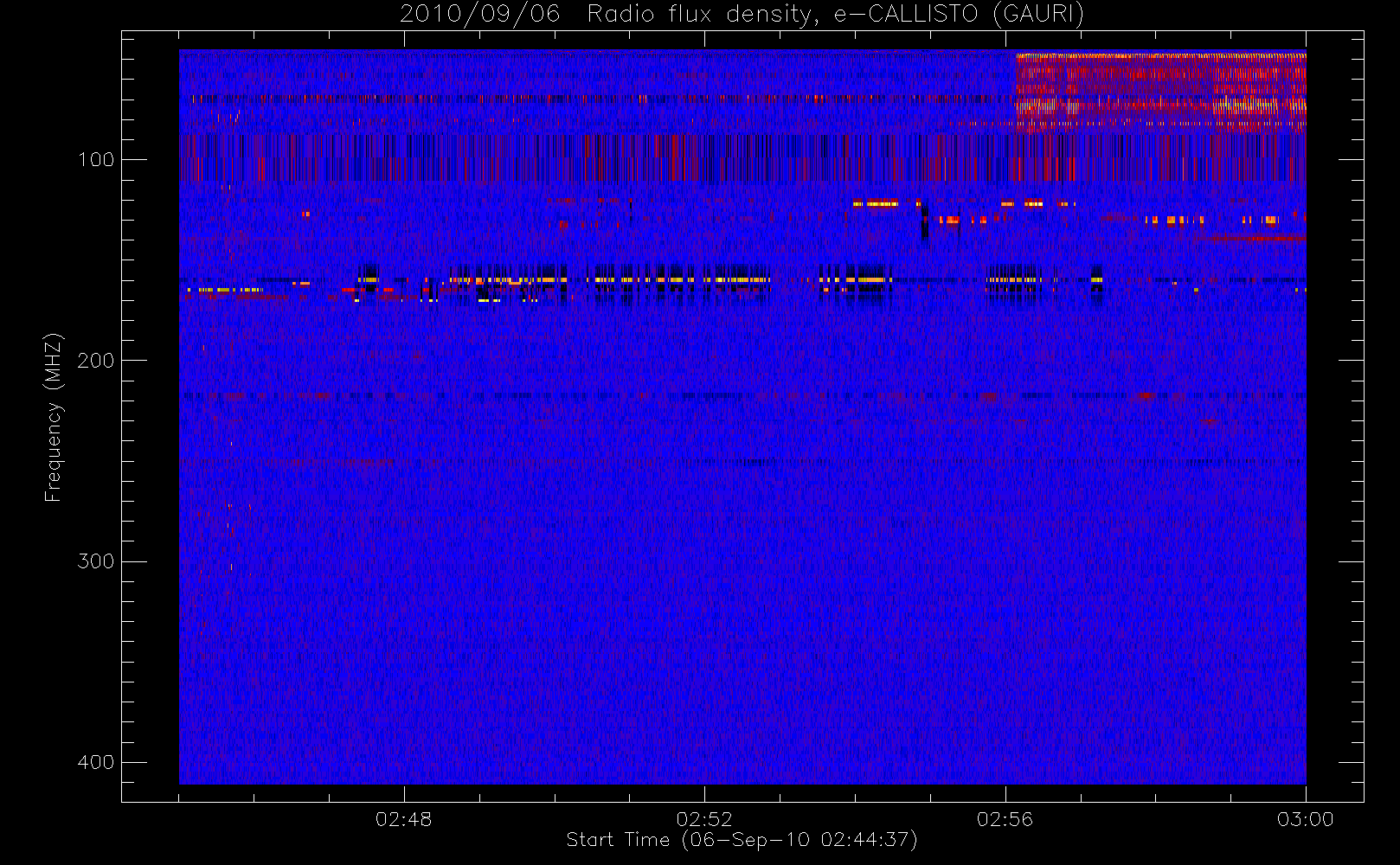Click the '400' frequency tick label
Screen dimensions: 1400x865
pyautogui.click(x=96, y=762)
